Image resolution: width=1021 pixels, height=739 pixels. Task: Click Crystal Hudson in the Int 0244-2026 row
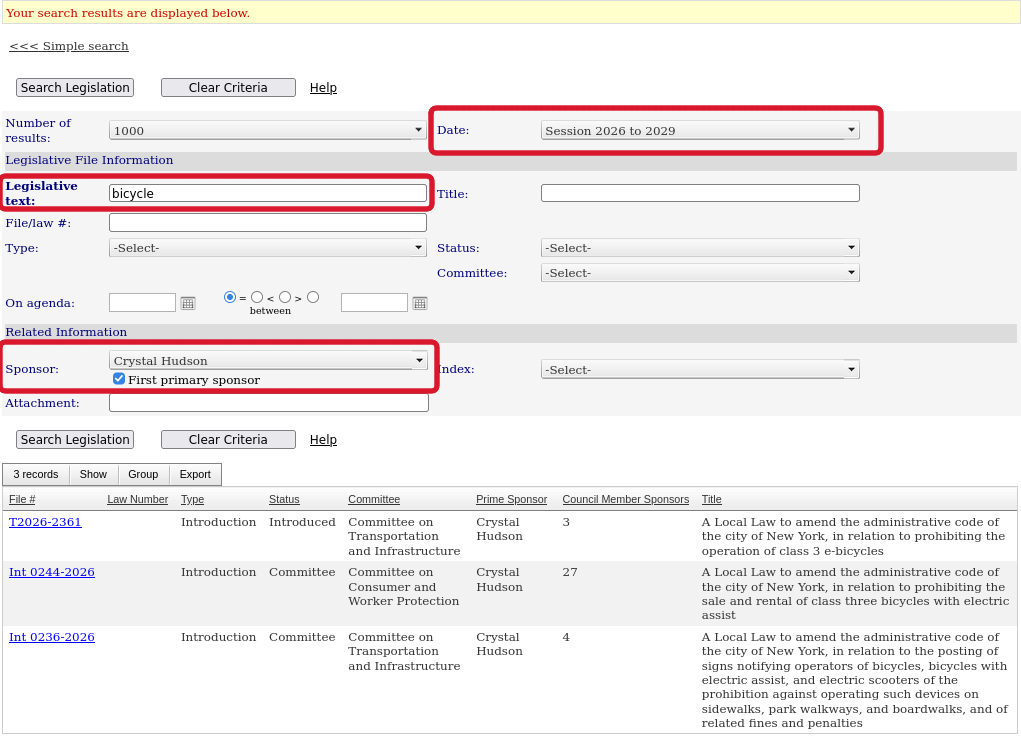point(499,579)
